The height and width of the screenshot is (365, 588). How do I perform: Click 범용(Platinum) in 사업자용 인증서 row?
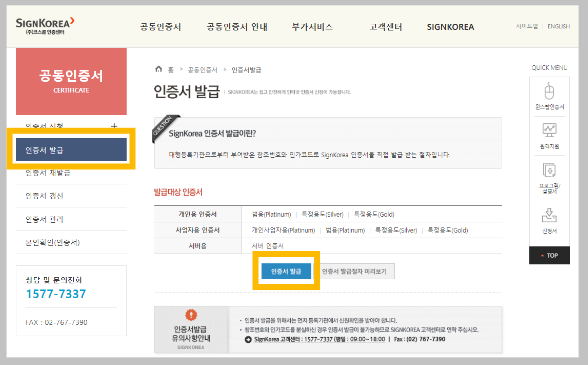pos(345,230)
